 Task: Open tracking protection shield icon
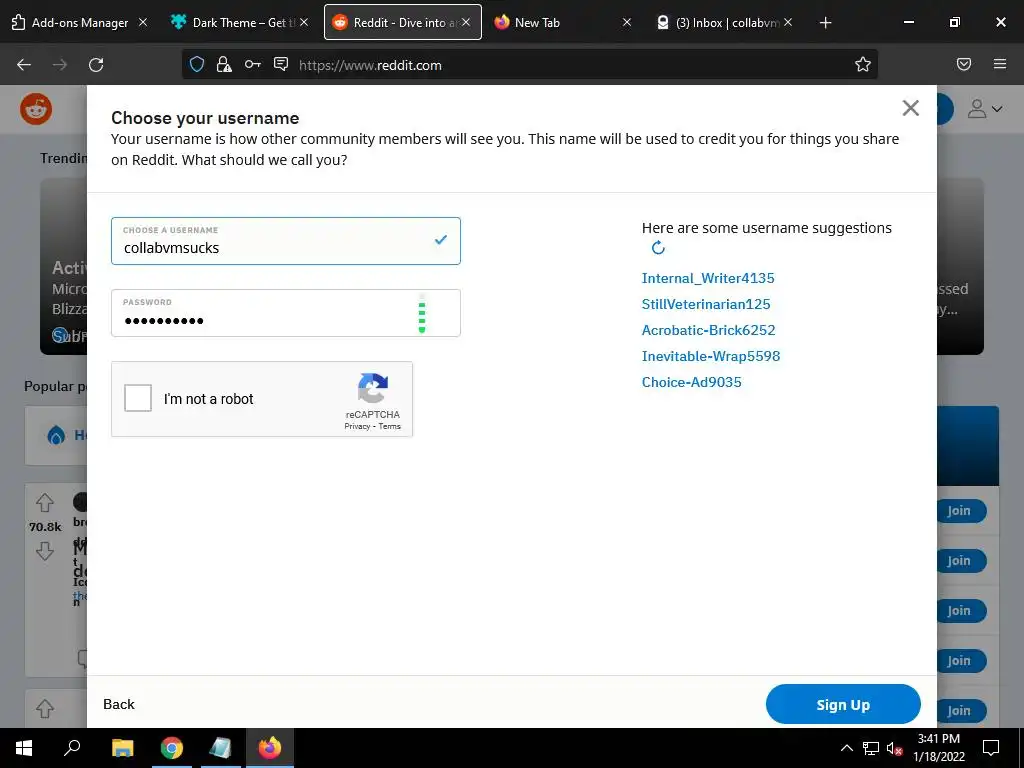197,64
